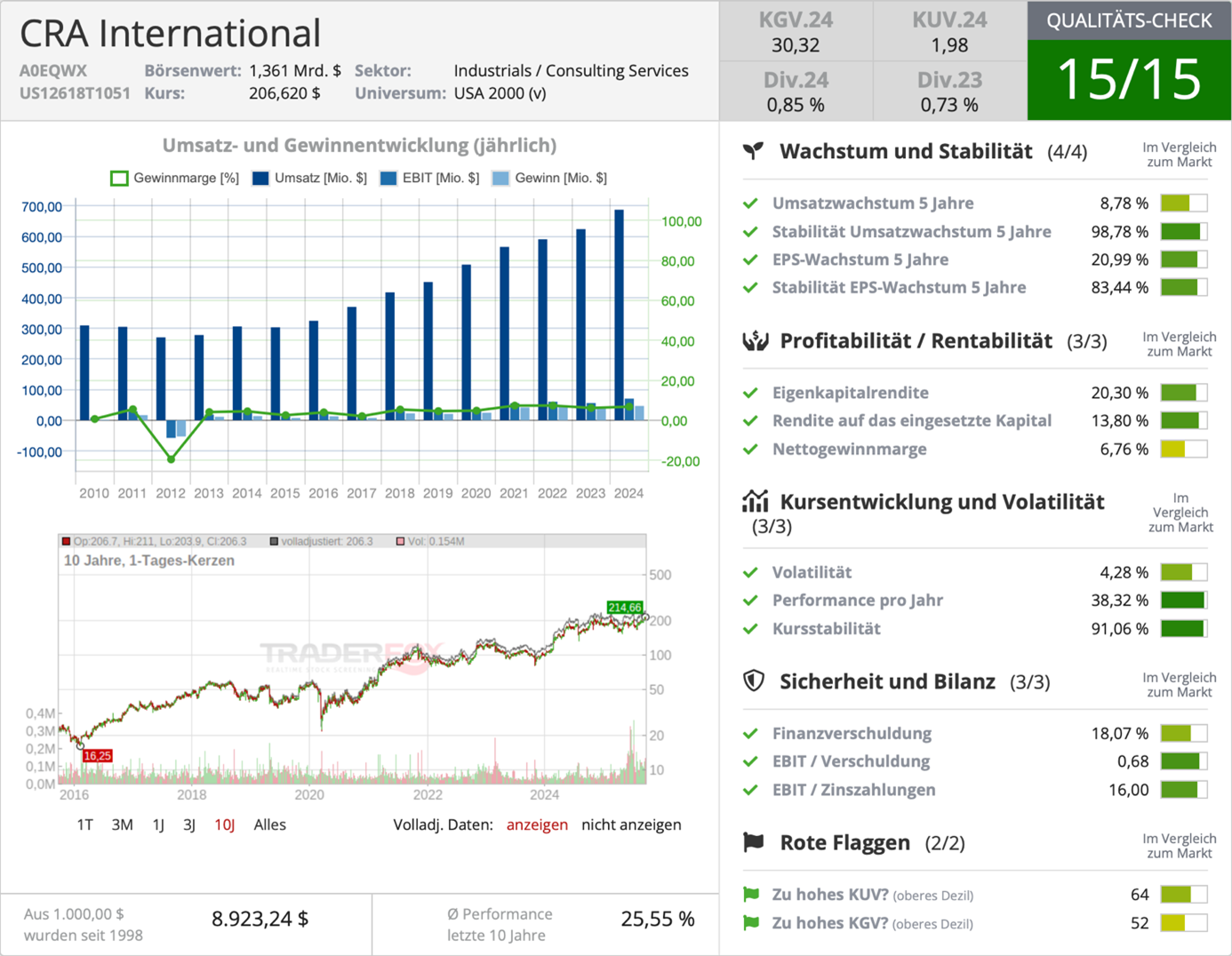Click the hand-coins icon beside Profitabilität / Rentabilität

coord(755,340)
